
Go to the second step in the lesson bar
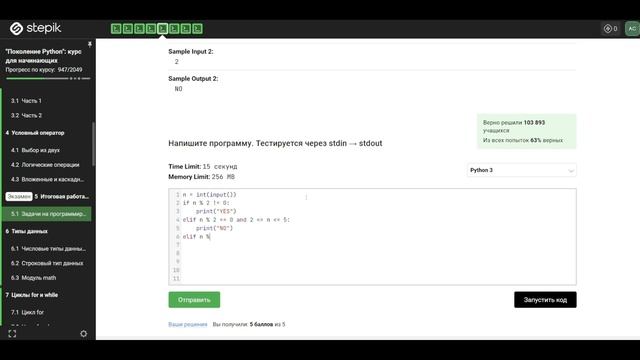point(128,29)
